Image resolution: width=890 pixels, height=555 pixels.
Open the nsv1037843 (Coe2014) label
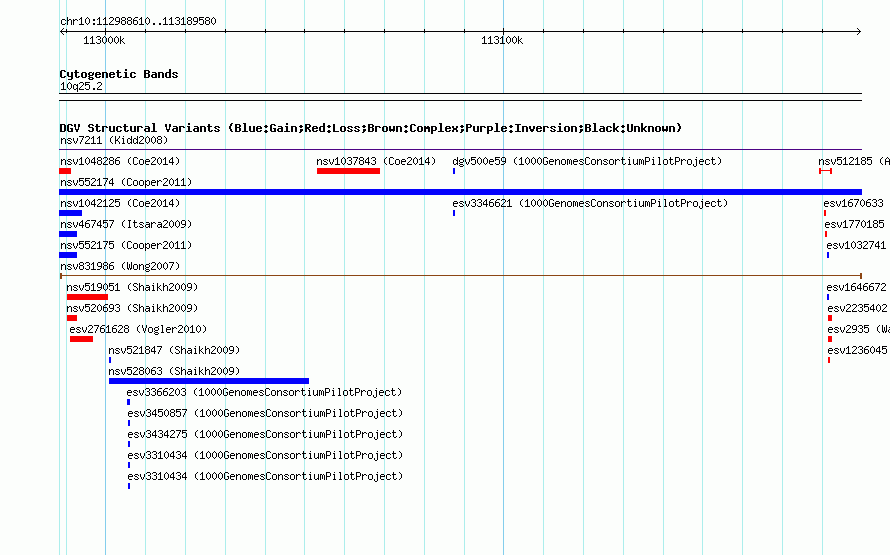376,161
